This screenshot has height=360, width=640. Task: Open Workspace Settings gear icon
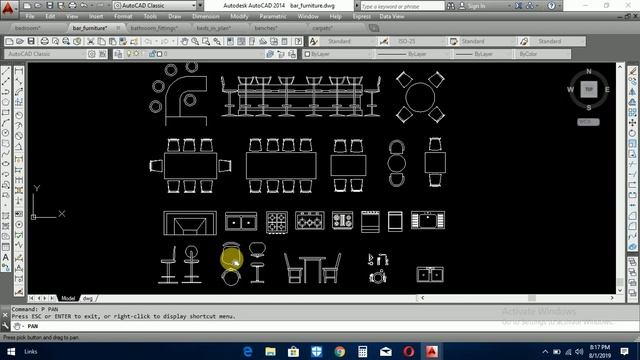(91, 54)
